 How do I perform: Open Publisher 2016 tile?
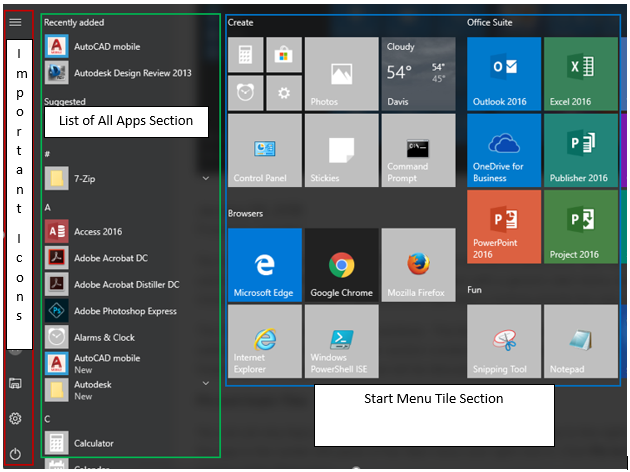(581, 150)
